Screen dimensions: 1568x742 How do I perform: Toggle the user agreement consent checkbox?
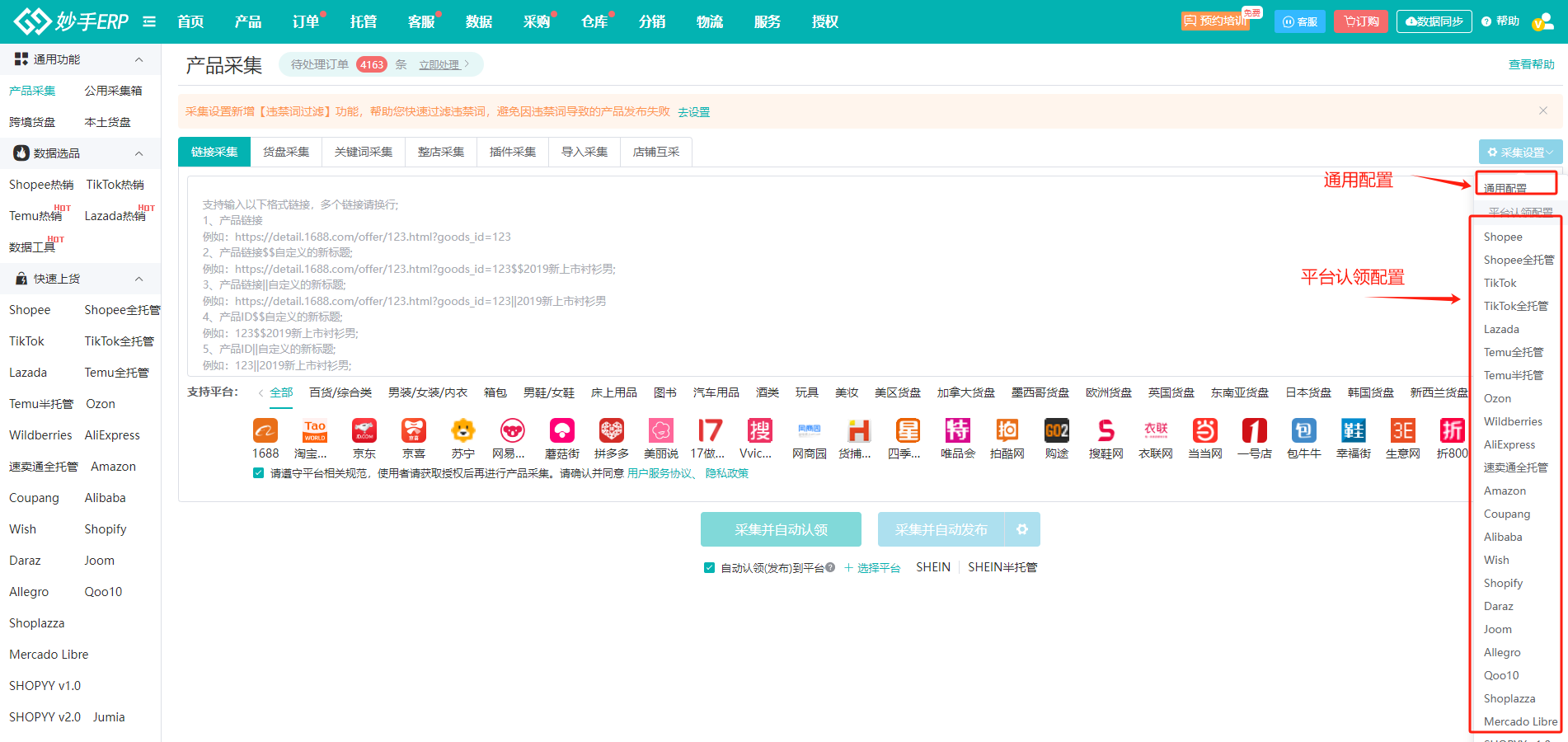point(259,473)
